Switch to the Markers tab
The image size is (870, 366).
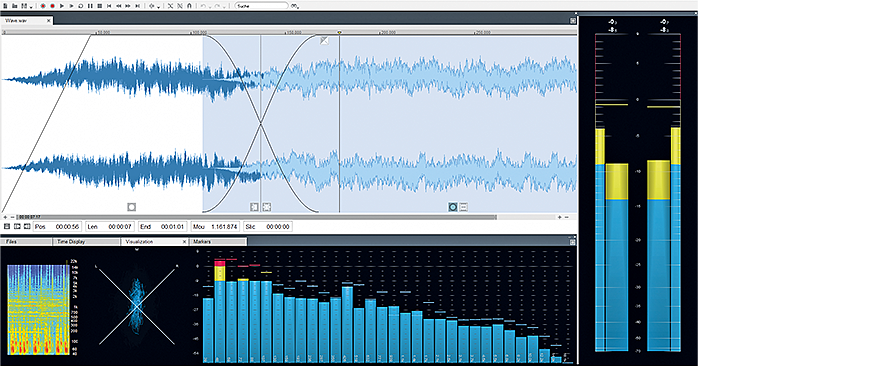(218, 242)
